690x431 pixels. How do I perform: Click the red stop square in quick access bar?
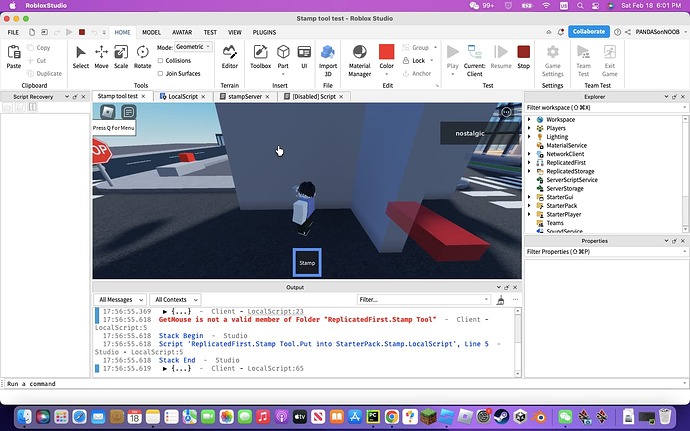point(82,32)
